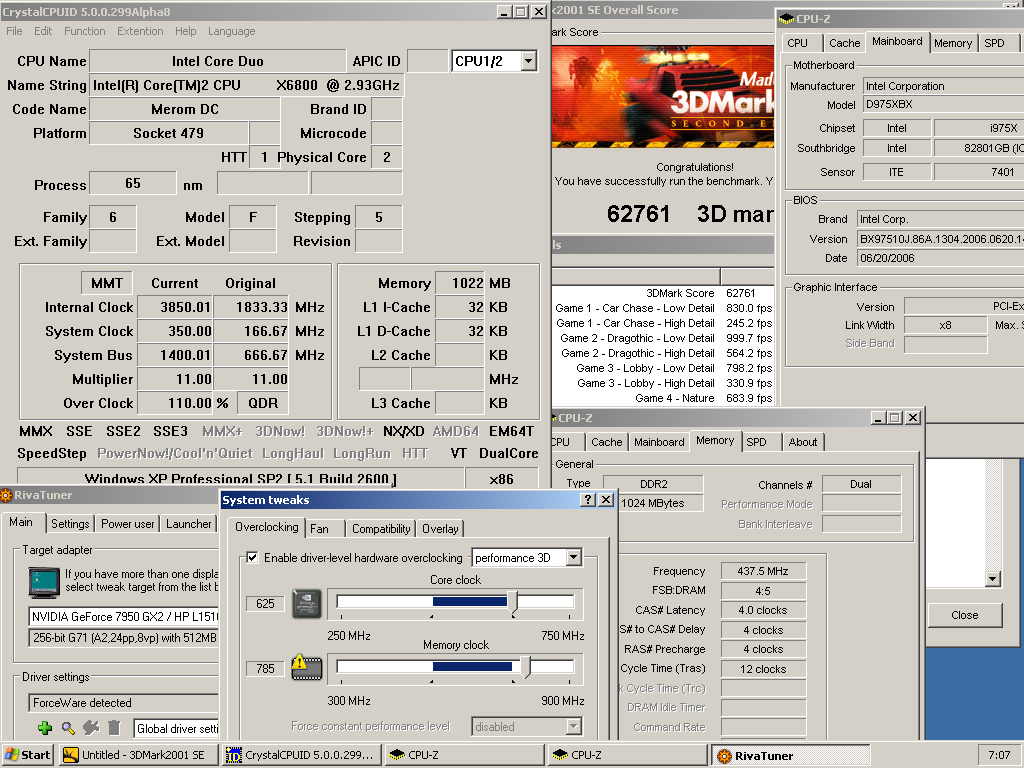Click the NVIDIA GeForce 7950 GX2 adapter field
Image resolution: width=1024 pixels, height=768 pixels.
click(x=123, y=616)
